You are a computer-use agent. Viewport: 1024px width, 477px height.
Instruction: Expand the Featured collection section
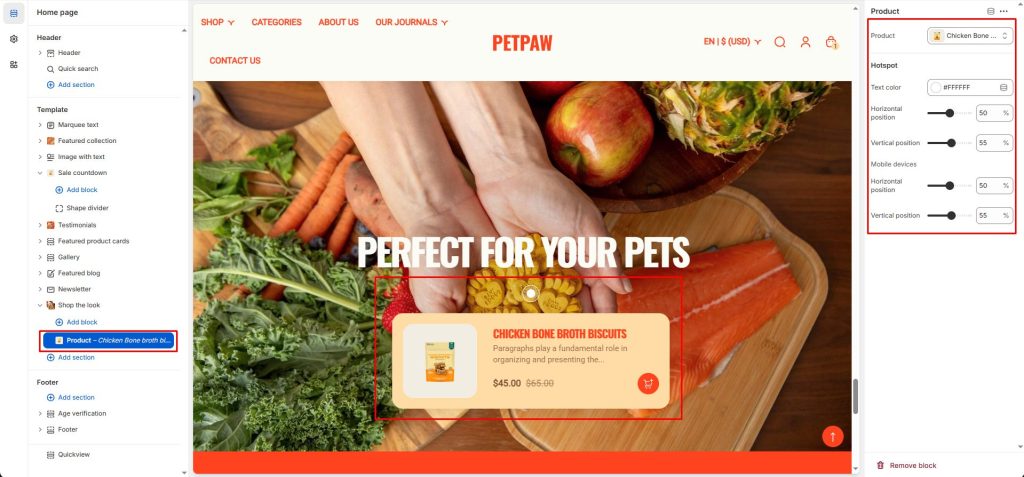coord(40,140)
